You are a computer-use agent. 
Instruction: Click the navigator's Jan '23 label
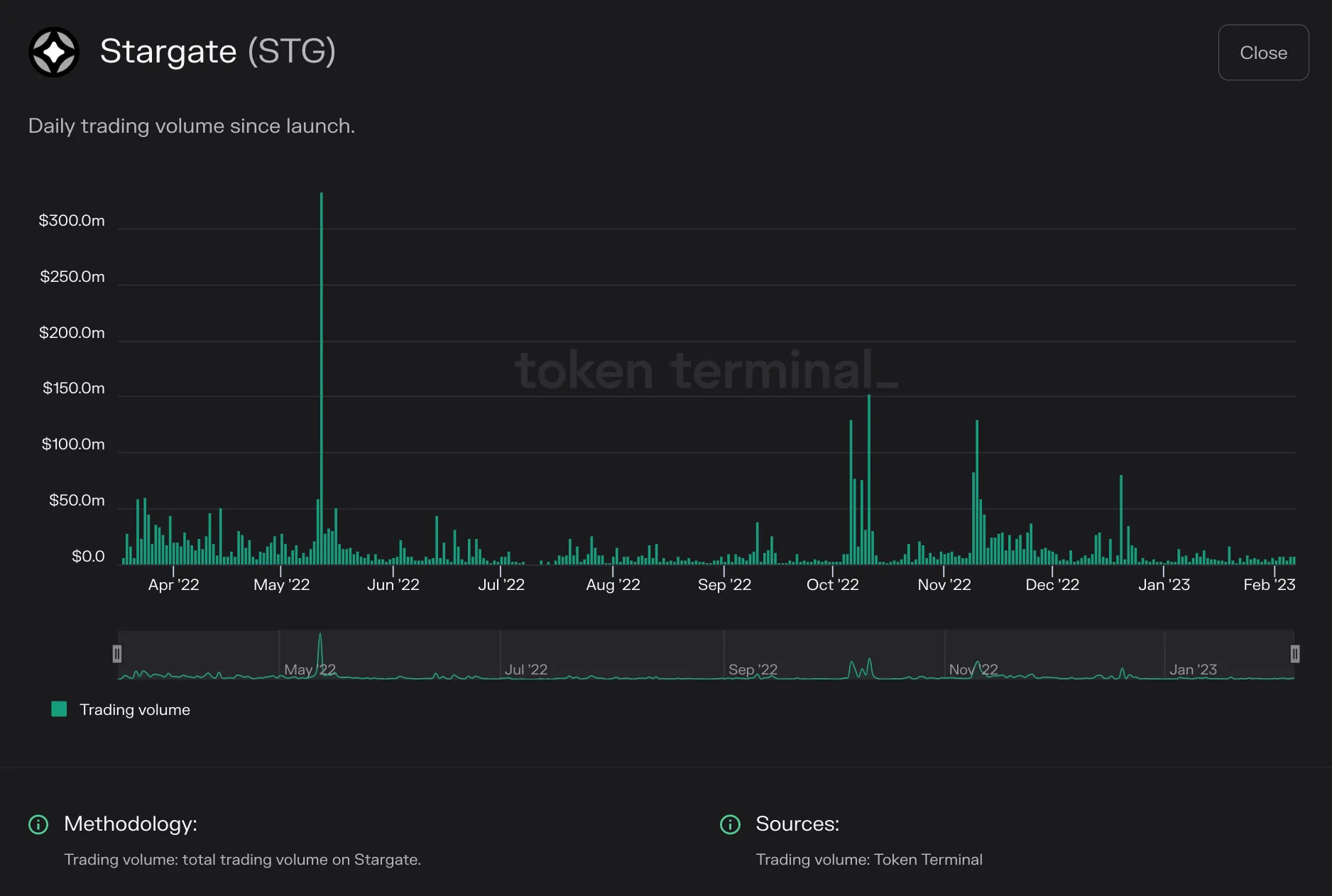pos(1193,670)
